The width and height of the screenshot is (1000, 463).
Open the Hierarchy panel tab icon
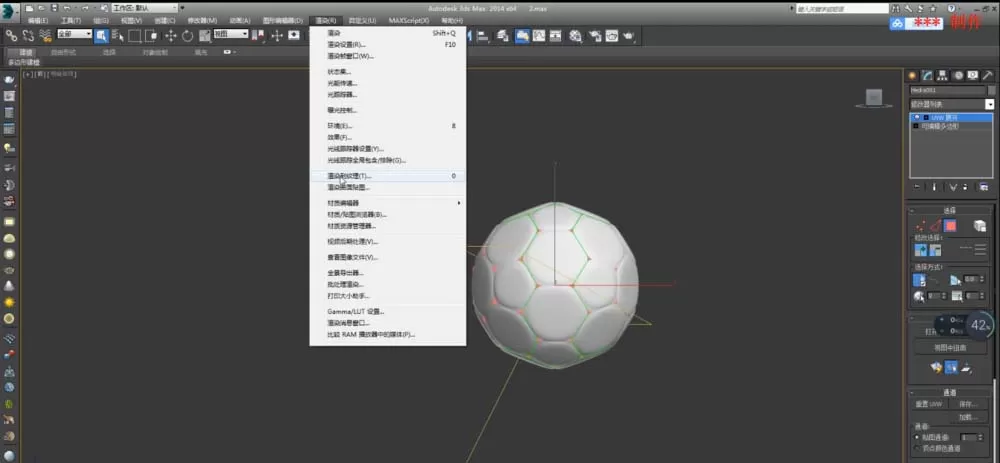943,76
